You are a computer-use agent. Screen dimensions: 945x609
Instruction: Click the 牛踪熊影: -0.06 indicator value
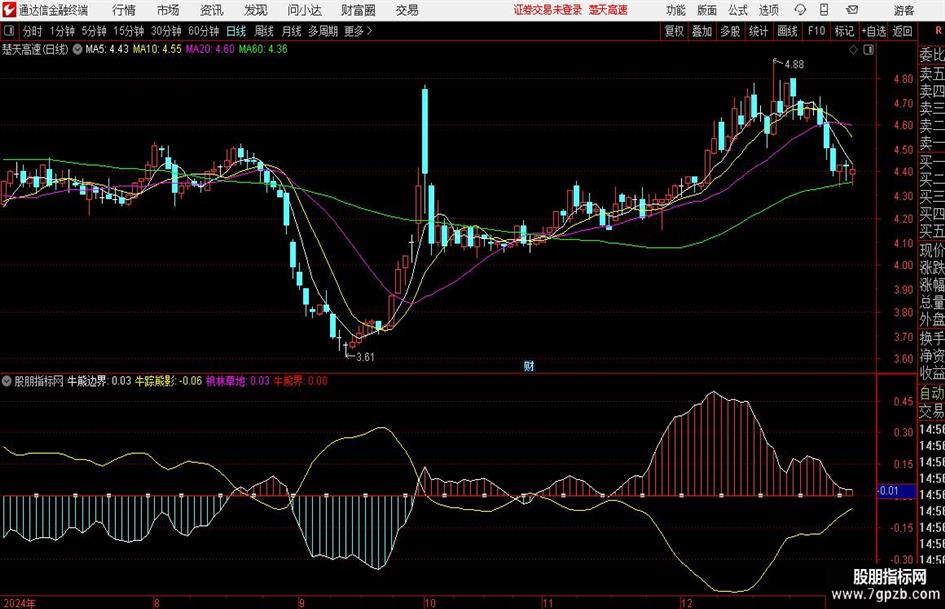click(x=168, y=381)
